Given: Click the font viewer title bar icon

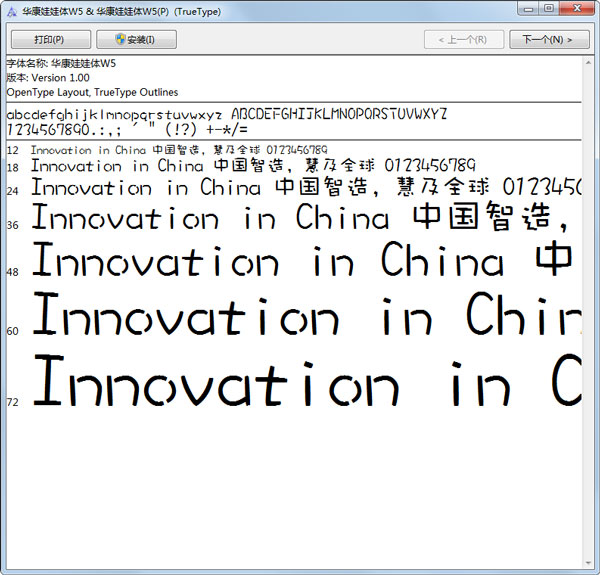Looking at the screenshot, I should [12, 12].
